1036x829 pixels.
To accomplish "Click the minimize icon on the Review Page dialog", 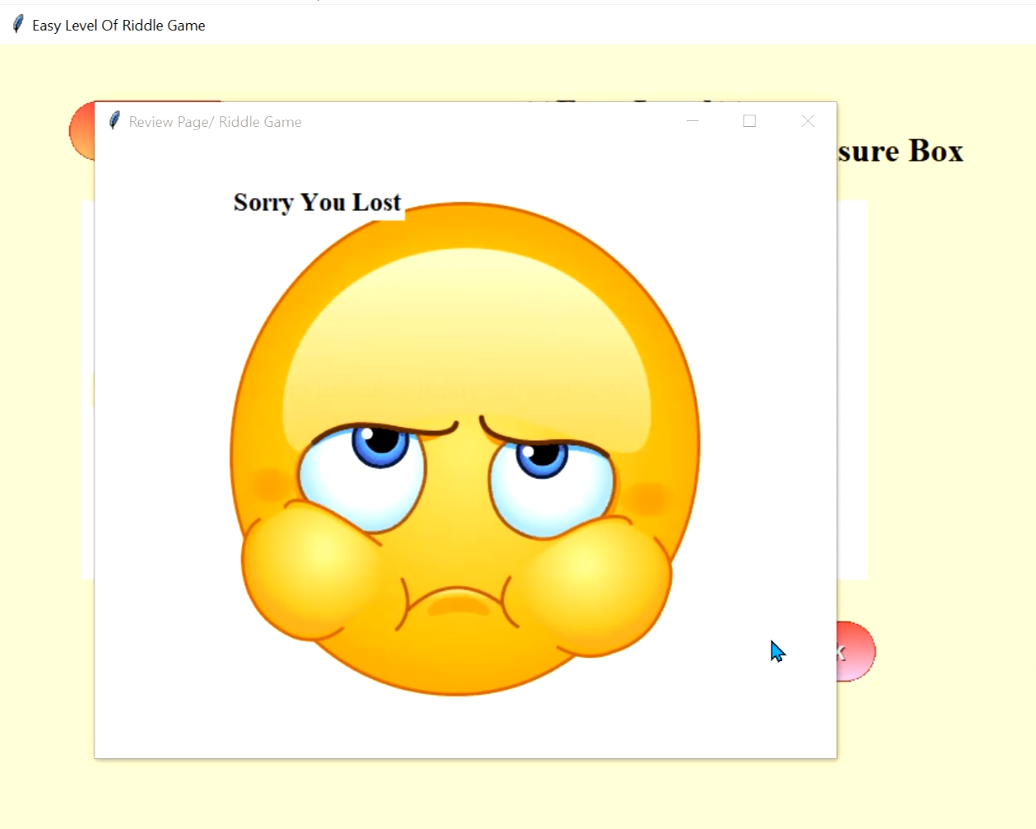I will pos(692,121).
